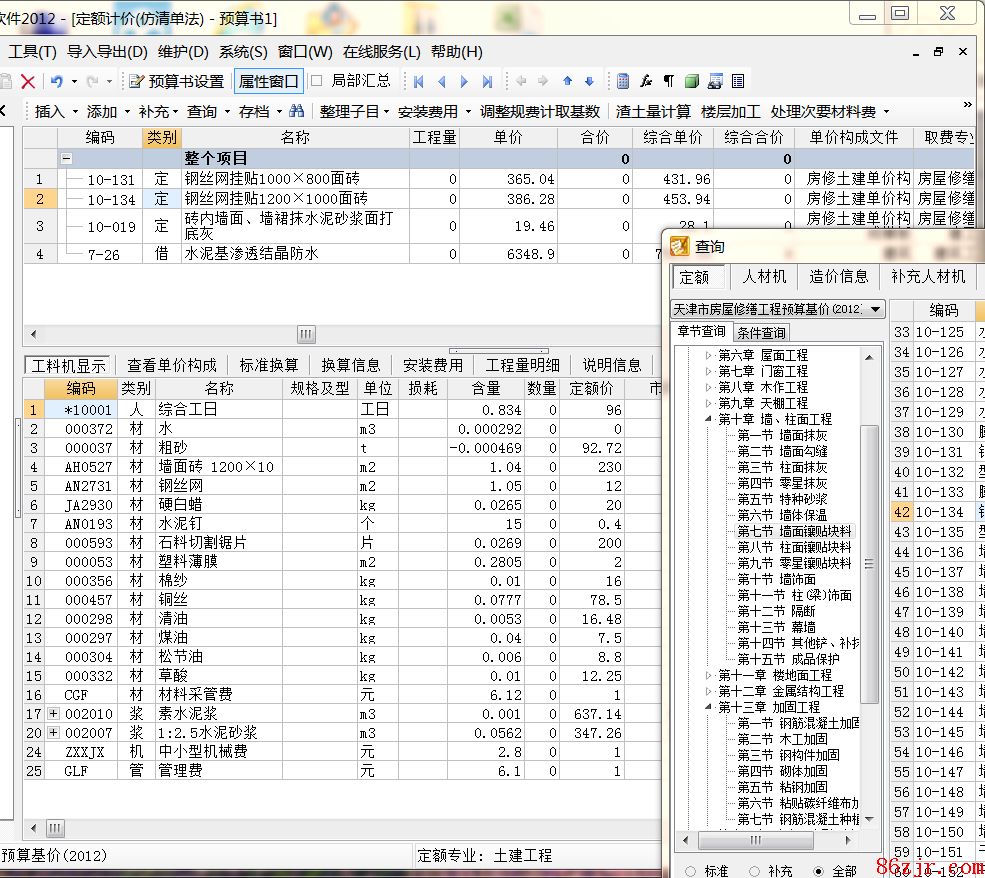This screenshot has height=878, width=985.
Task: Click the undo arrow icon
Action: pyautogui.click(x=57, y=82)
